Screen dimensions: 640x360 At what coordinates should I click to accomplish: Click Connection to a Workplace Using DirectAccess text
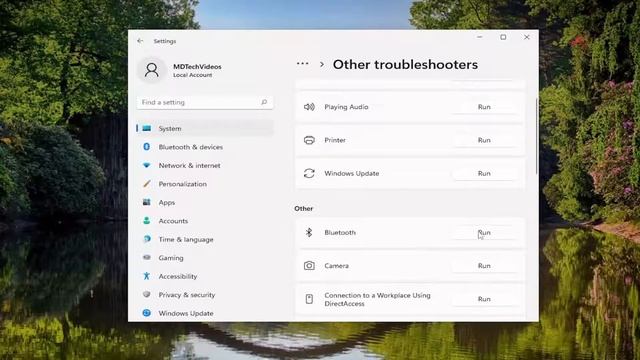[x=377, y=299]
